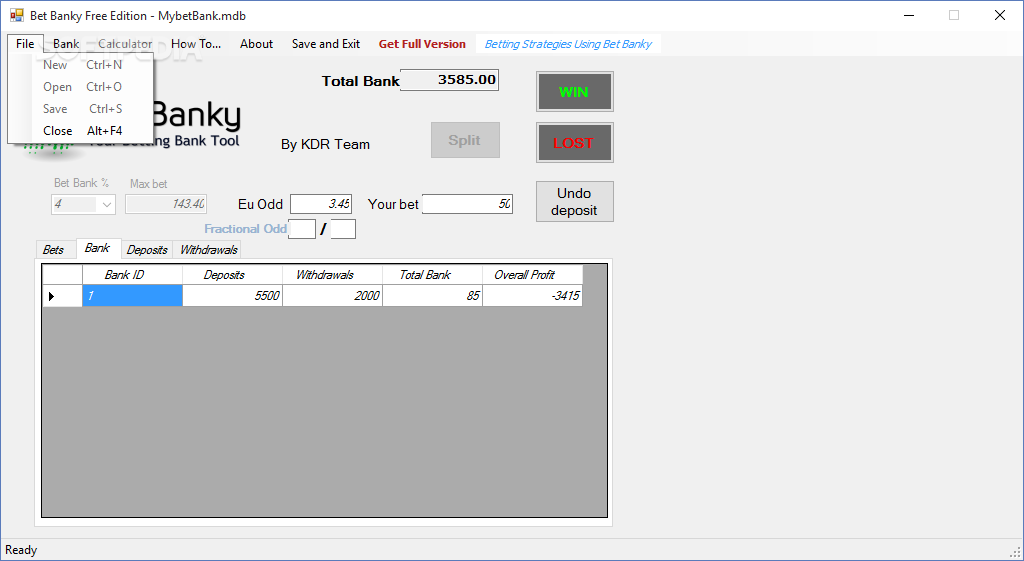Switch to the Withdrawals tab
This screenshot has height=561, width=1024.
(x=208, y=250)
